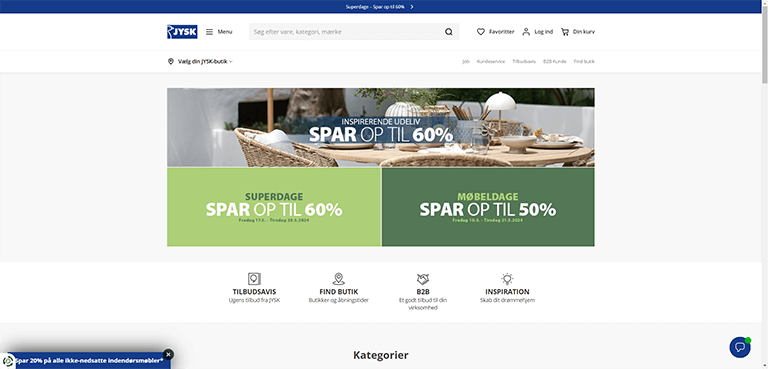768x369 pixels.
Task: Close the Spar 20% promo popup
Action: coord(168,354)
